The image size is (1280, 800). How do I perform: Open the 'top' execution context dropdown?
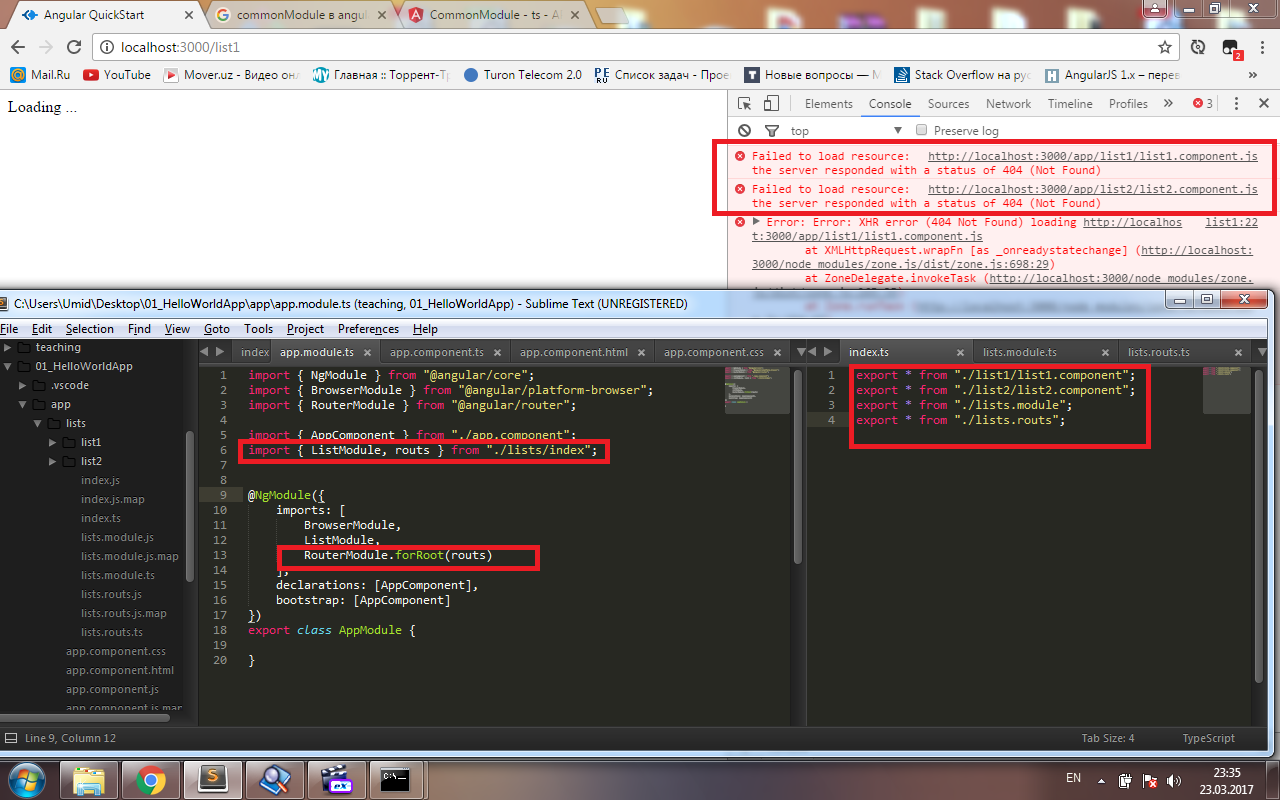(846, 131)
